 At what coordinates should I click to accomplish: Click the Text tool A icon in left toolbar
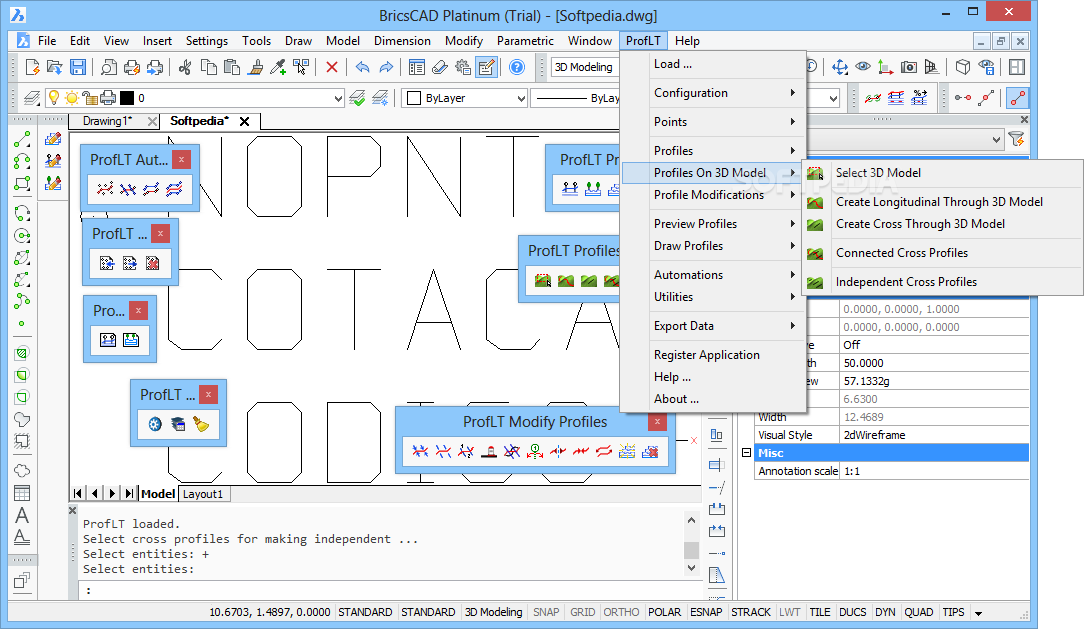click(x=22, y=515)
